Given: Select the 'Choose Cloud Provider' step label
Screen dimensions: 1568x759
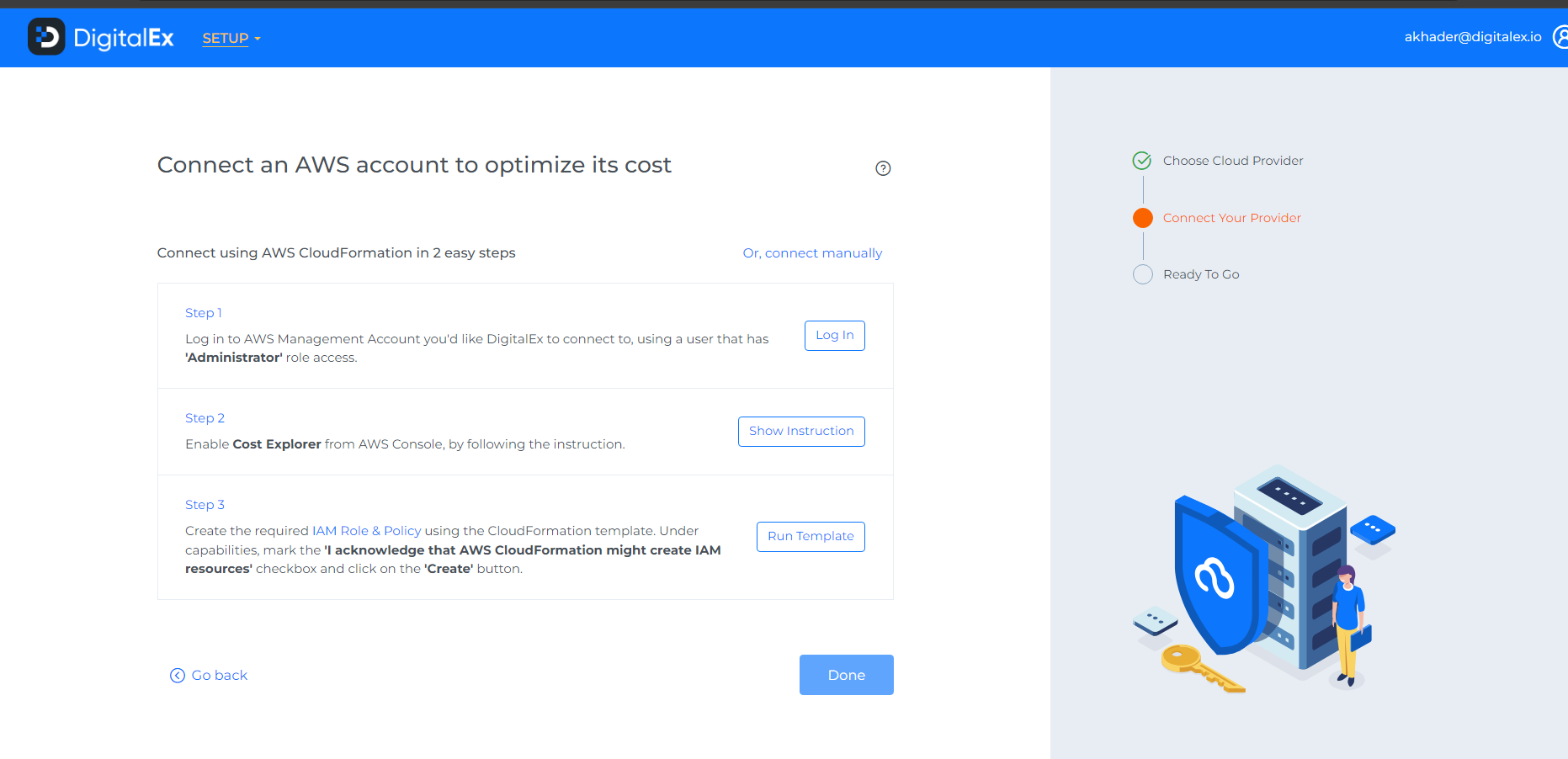Looking at the screenshot, I should (x=1233, y=161).
